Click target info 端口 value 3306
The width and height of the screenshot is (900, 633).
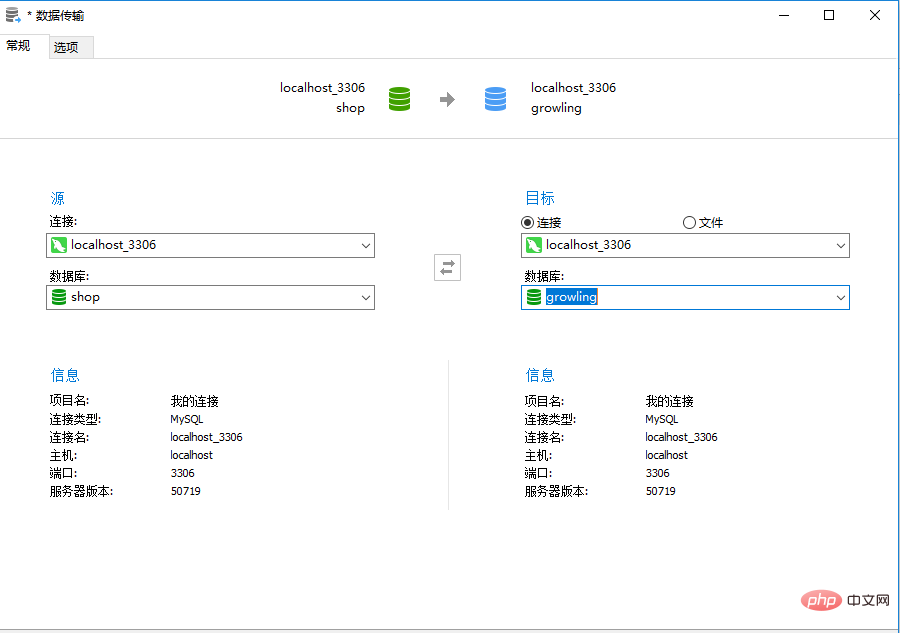click(657, 473)
